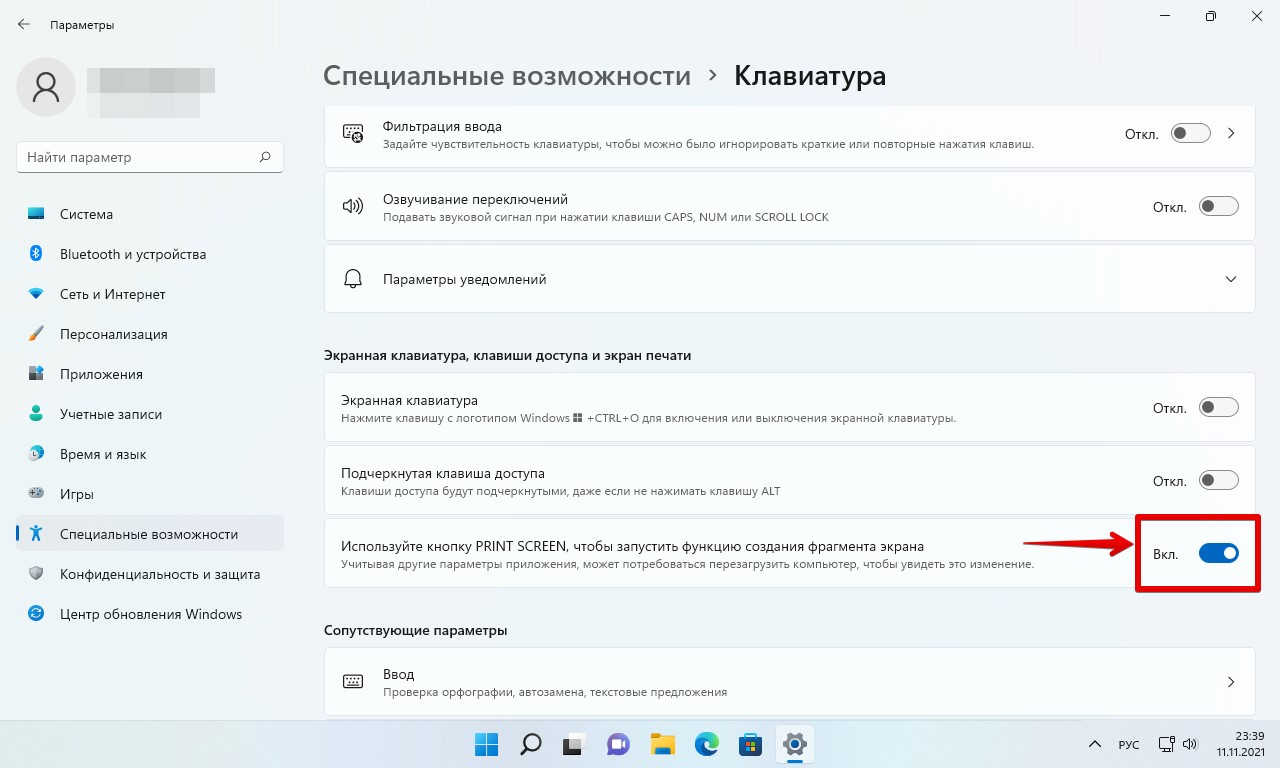The width and height of the screenshot is (1280, 768).
Task: Click the Найти параметр search field
Action: point(150,157)
